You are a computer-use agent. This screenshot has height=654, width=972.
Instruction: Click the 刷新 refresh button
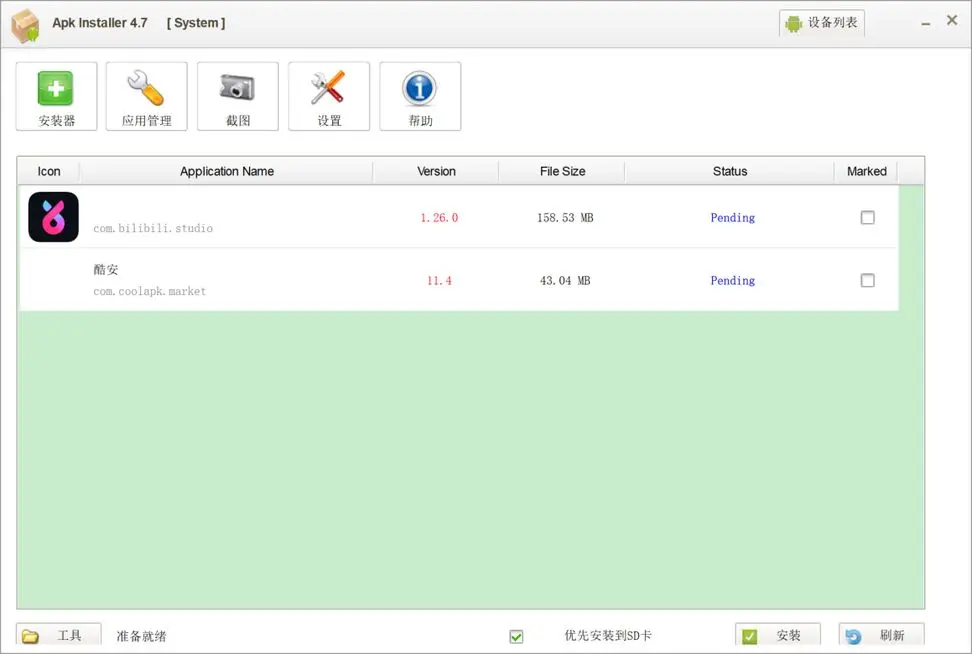coord(881,635)
